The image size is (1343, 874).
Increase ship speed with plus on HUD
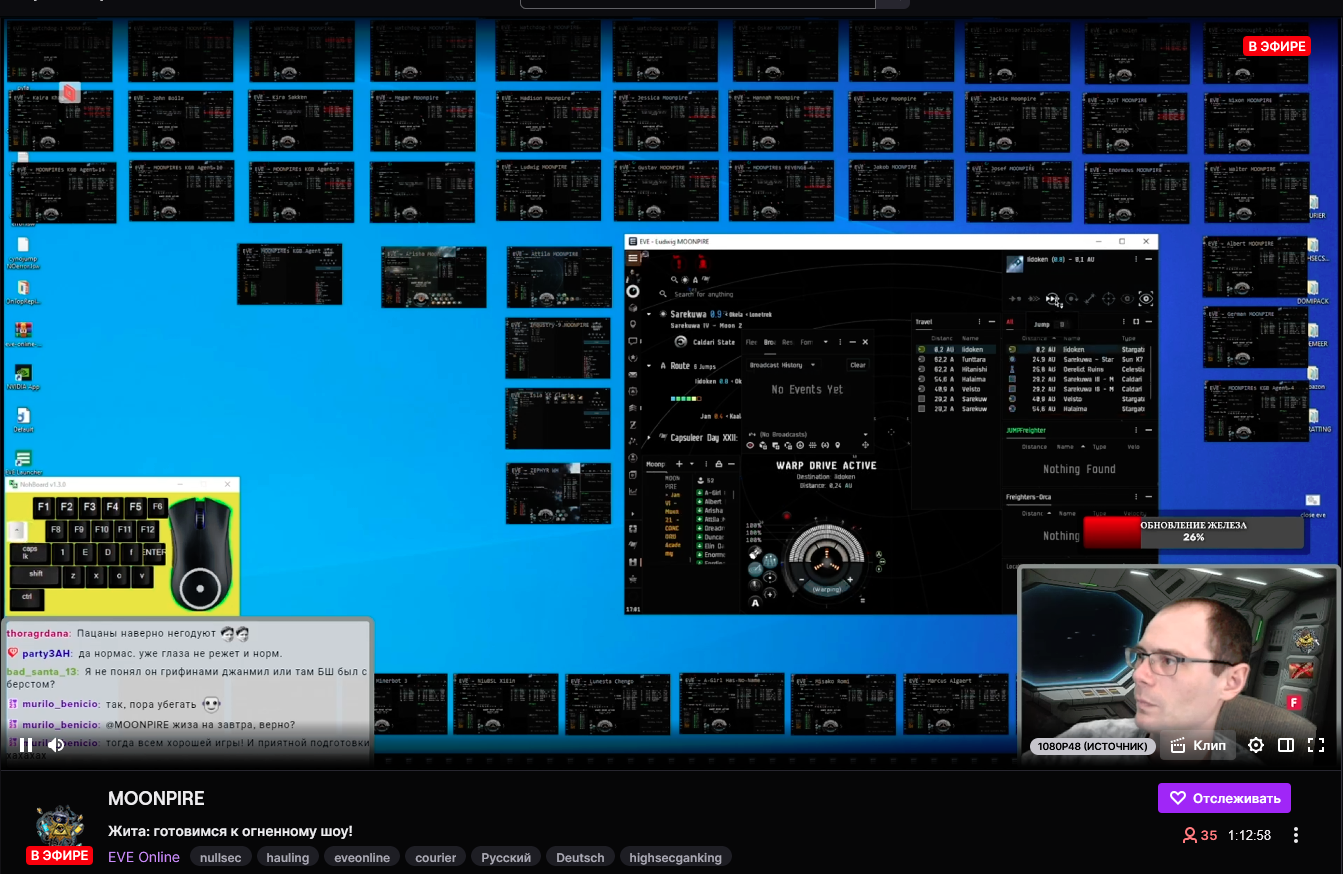[x=850, y=580]
